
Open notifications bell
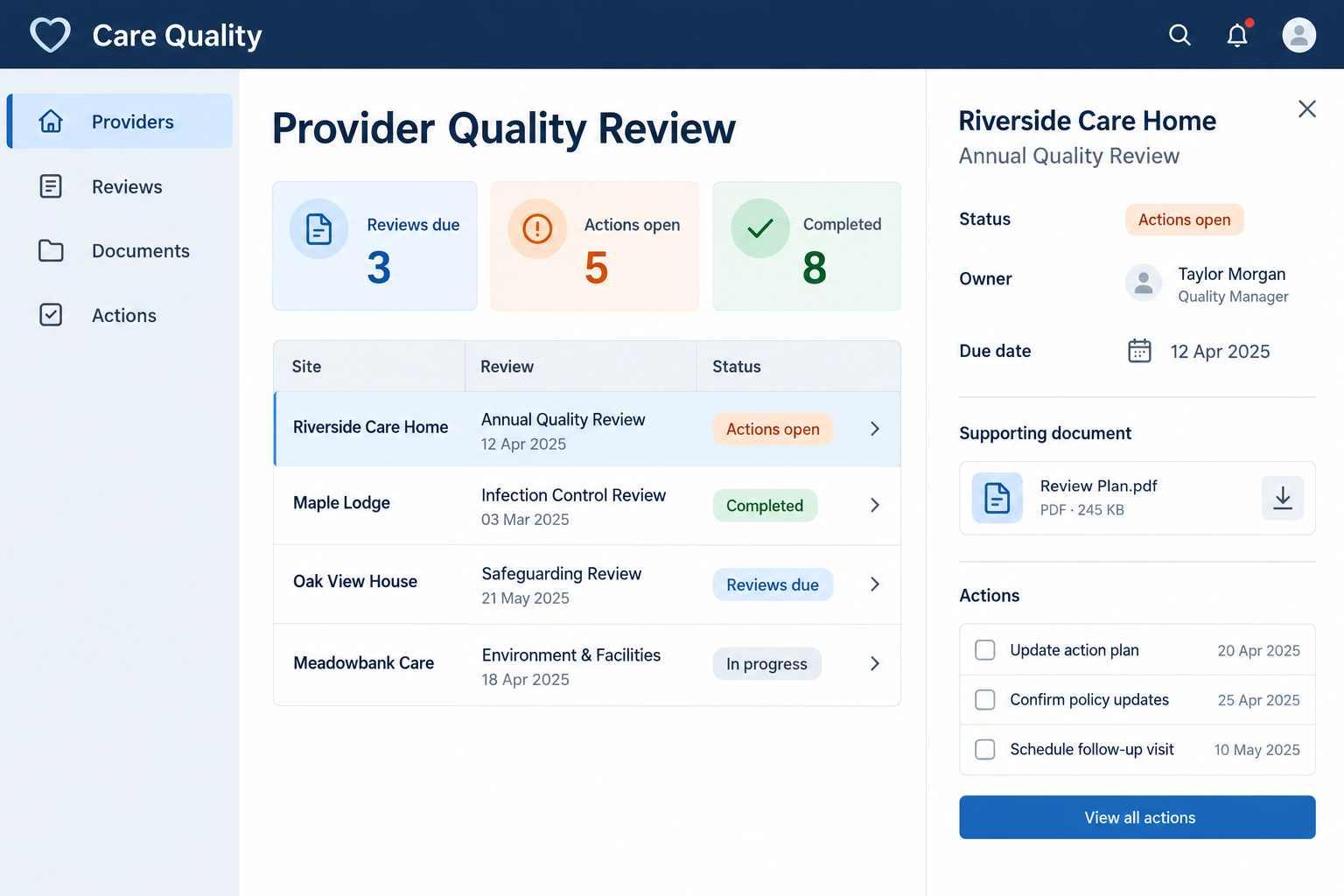click(x=1237, y=35)
